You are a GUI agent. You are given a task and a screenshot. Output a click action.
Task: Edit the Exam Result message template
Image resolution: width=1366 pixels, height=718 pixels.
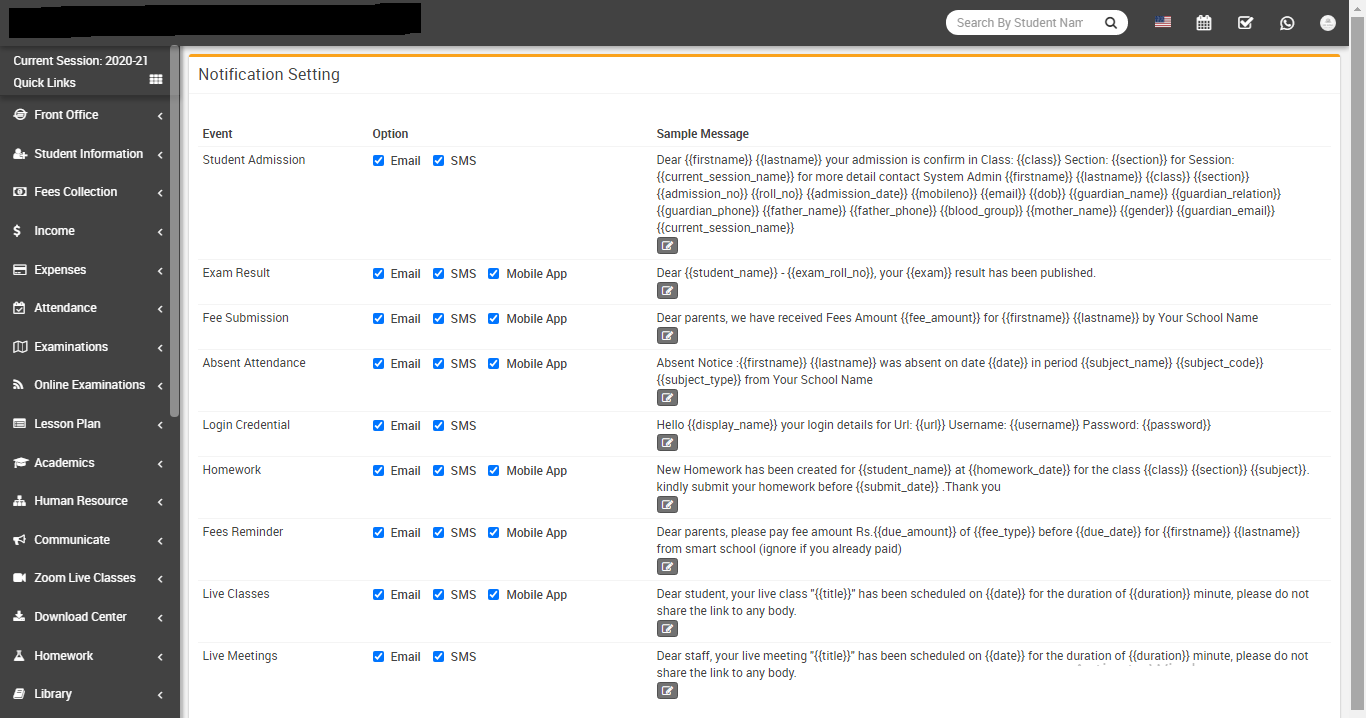[x=667, y=291]
